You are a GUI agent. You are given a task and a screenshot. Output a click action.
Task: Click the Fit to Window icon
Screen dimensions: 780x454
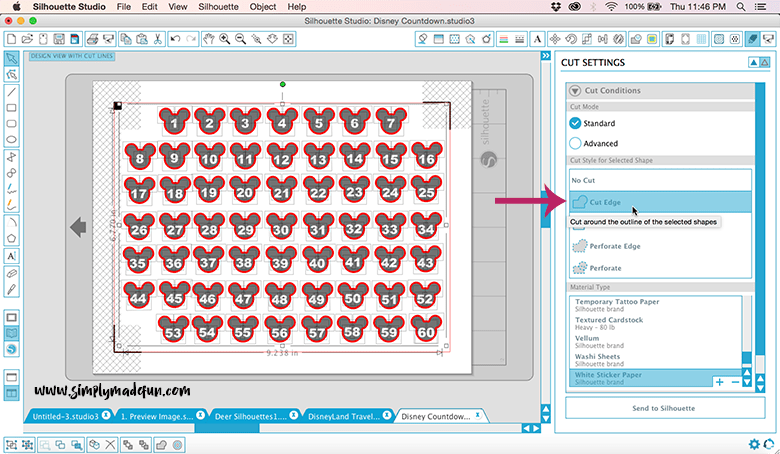(x=288, y=39)
